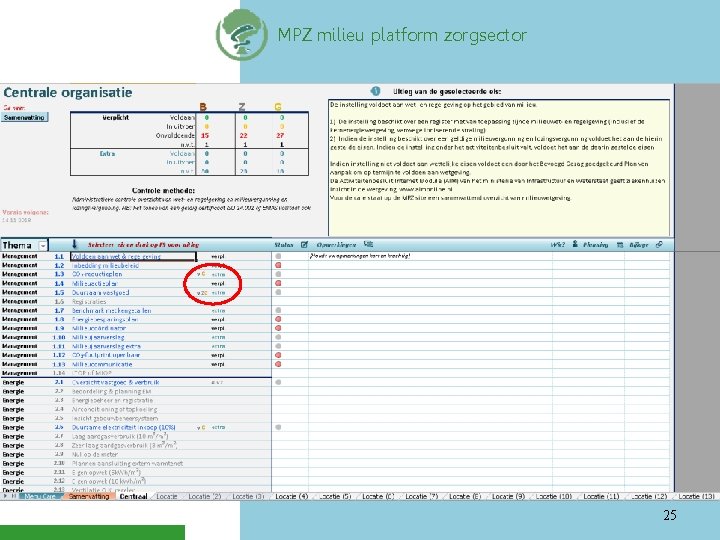Click the Status column header

(x=284, y=245)
